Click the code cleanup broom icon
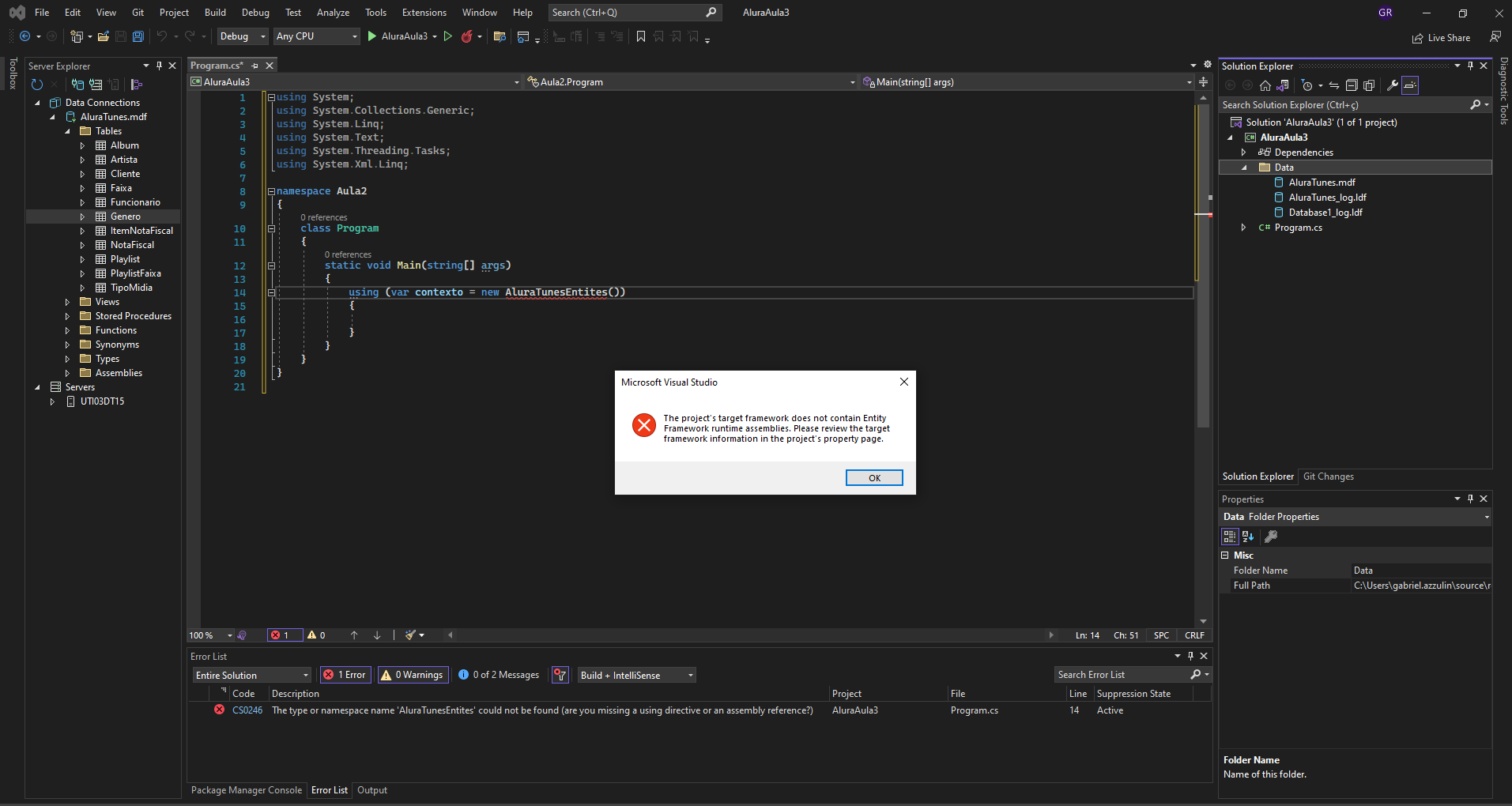 point(411,635)
